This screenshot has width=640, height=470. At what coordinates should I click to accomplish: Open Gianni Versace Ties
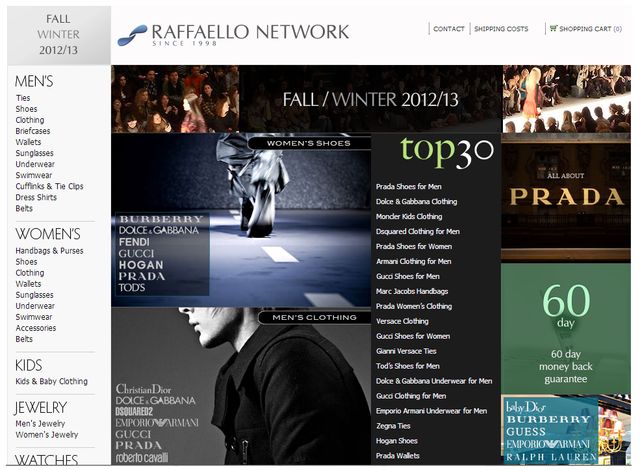(406, 351)
